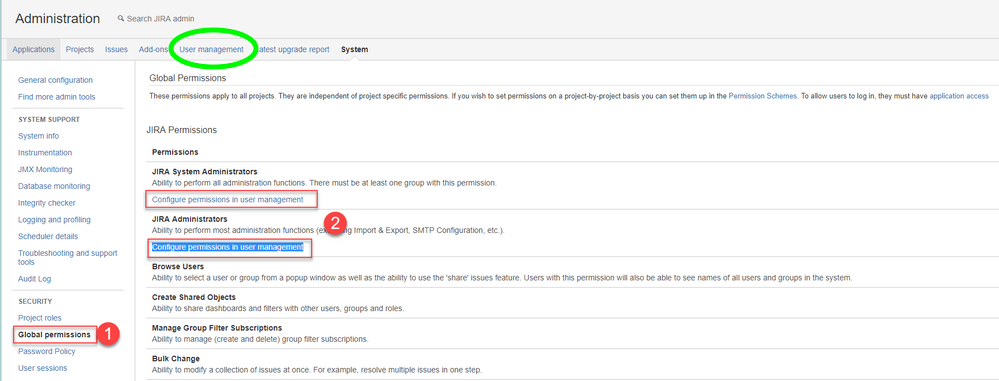Click the application access link
The image size is (999, 381).
pos(959,96)
